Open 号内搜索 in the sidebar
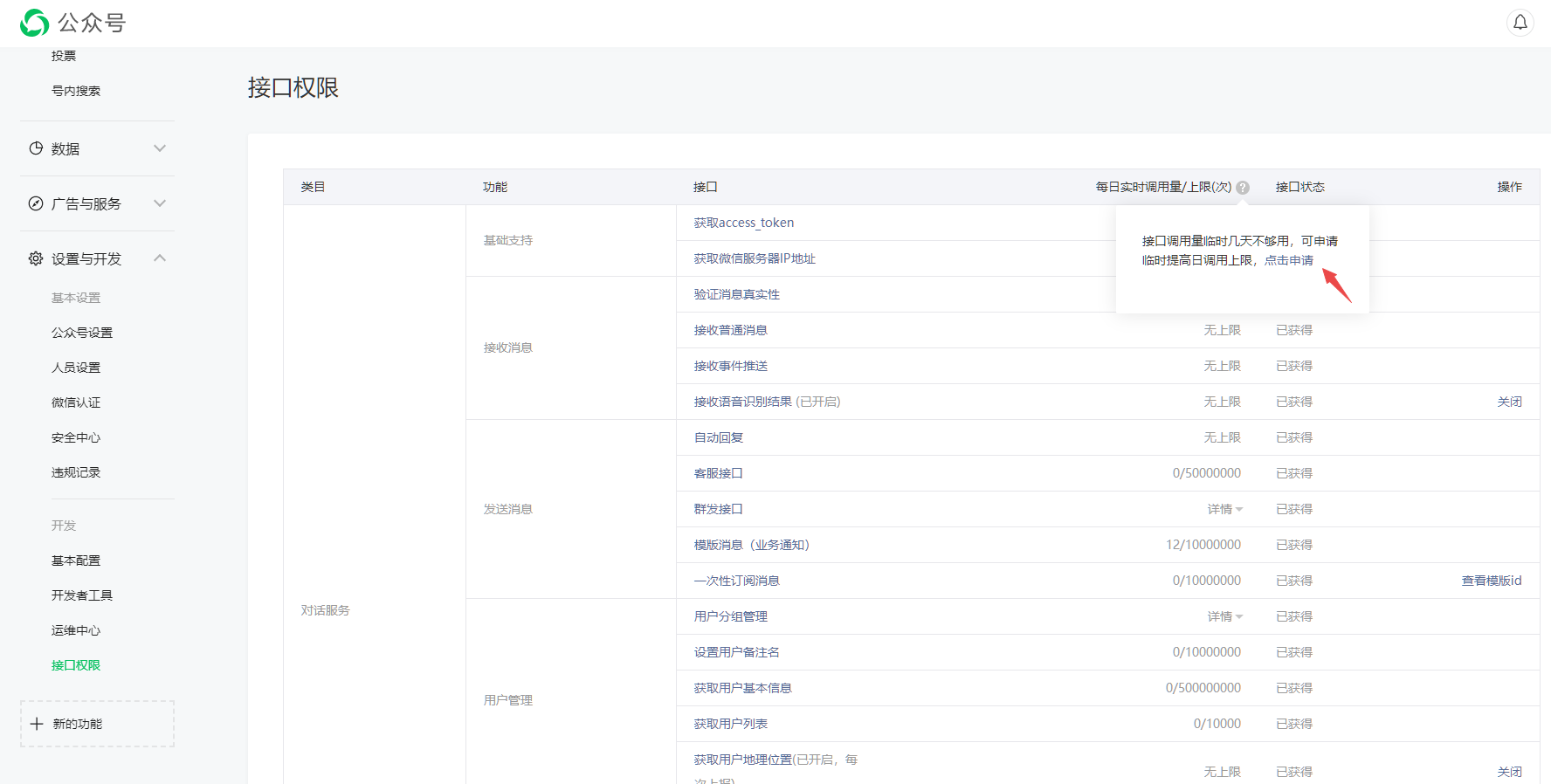The image size is (1551, 784). click(76, 91)
